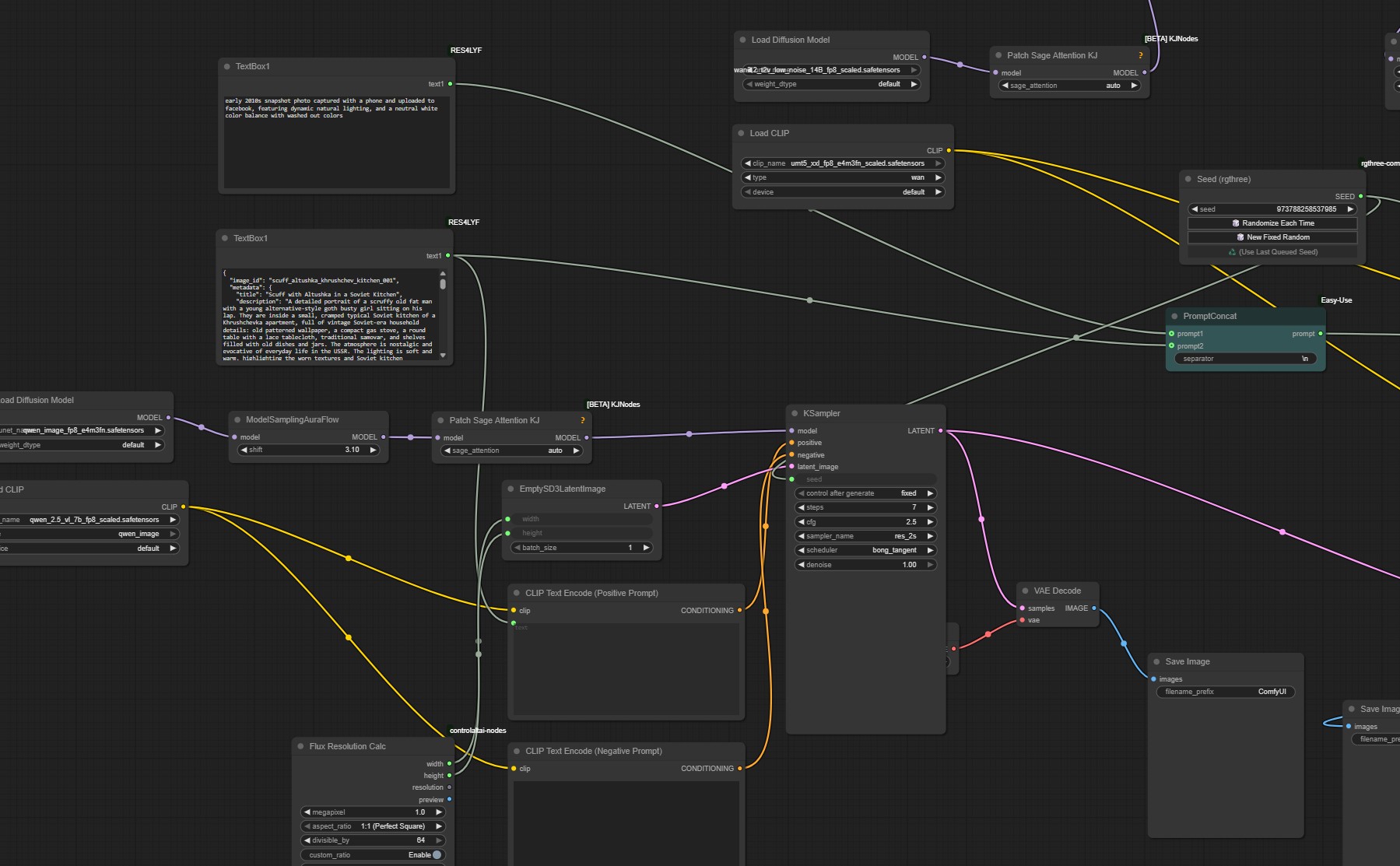Screen dimensions: 1400x866
Task: Open the type wan dropdown in Load CLIP
Action: click(x=843, y=177)
